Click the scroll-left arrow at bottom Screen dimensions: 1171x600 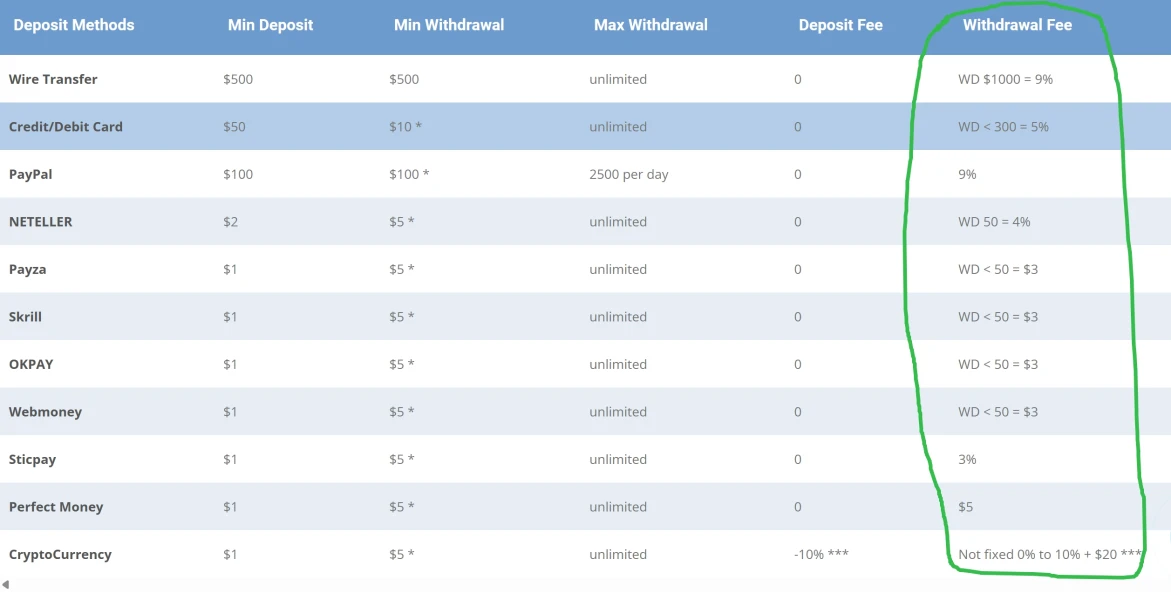coord(6,584)
